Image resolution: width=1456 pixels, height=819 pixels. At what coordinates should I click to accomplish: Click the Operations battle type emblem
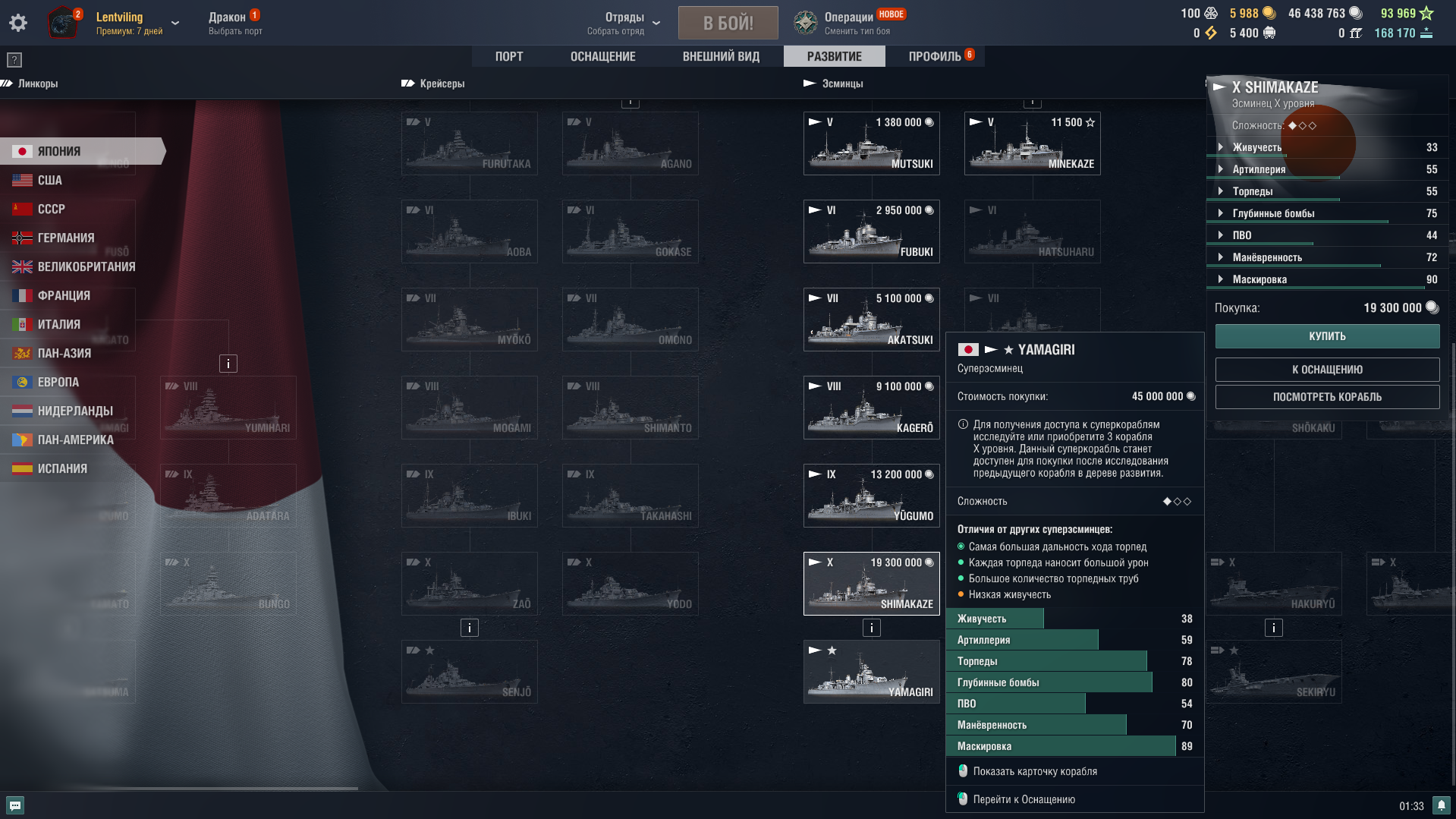(806, 23)
